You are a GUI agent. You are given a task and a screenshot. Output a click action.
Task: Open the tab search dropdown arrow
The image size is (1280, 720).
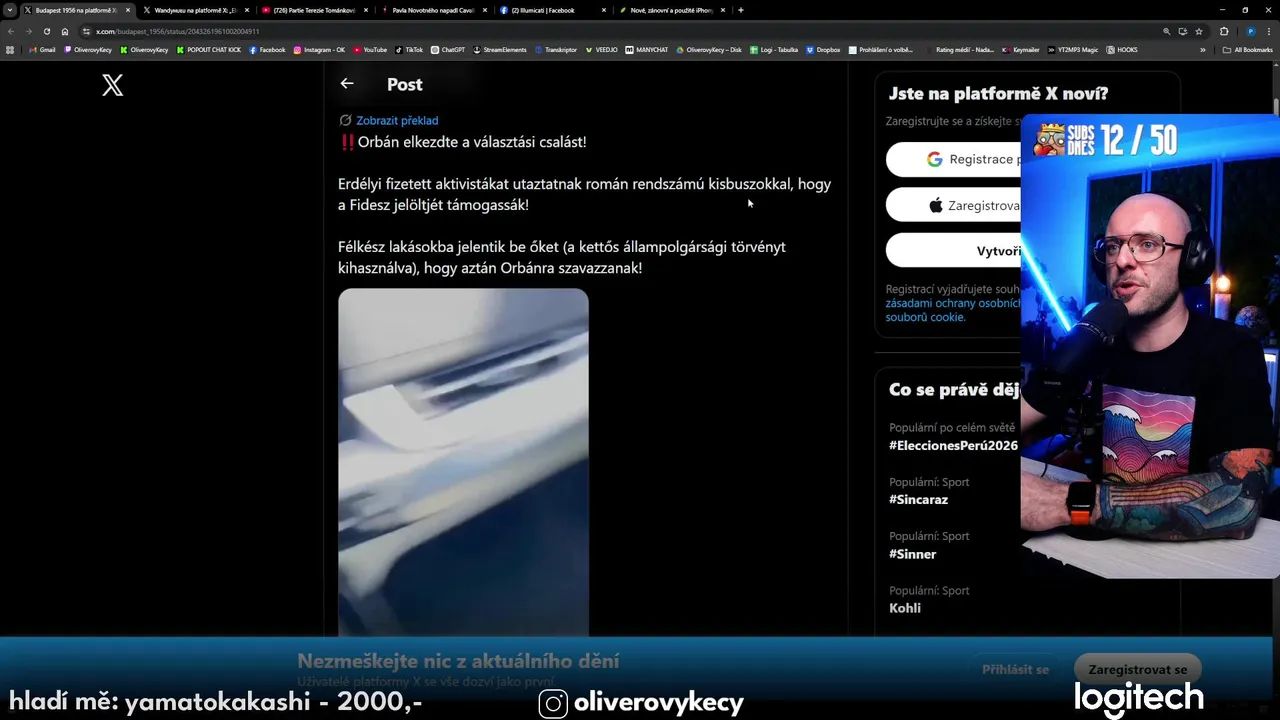point(9,10)
